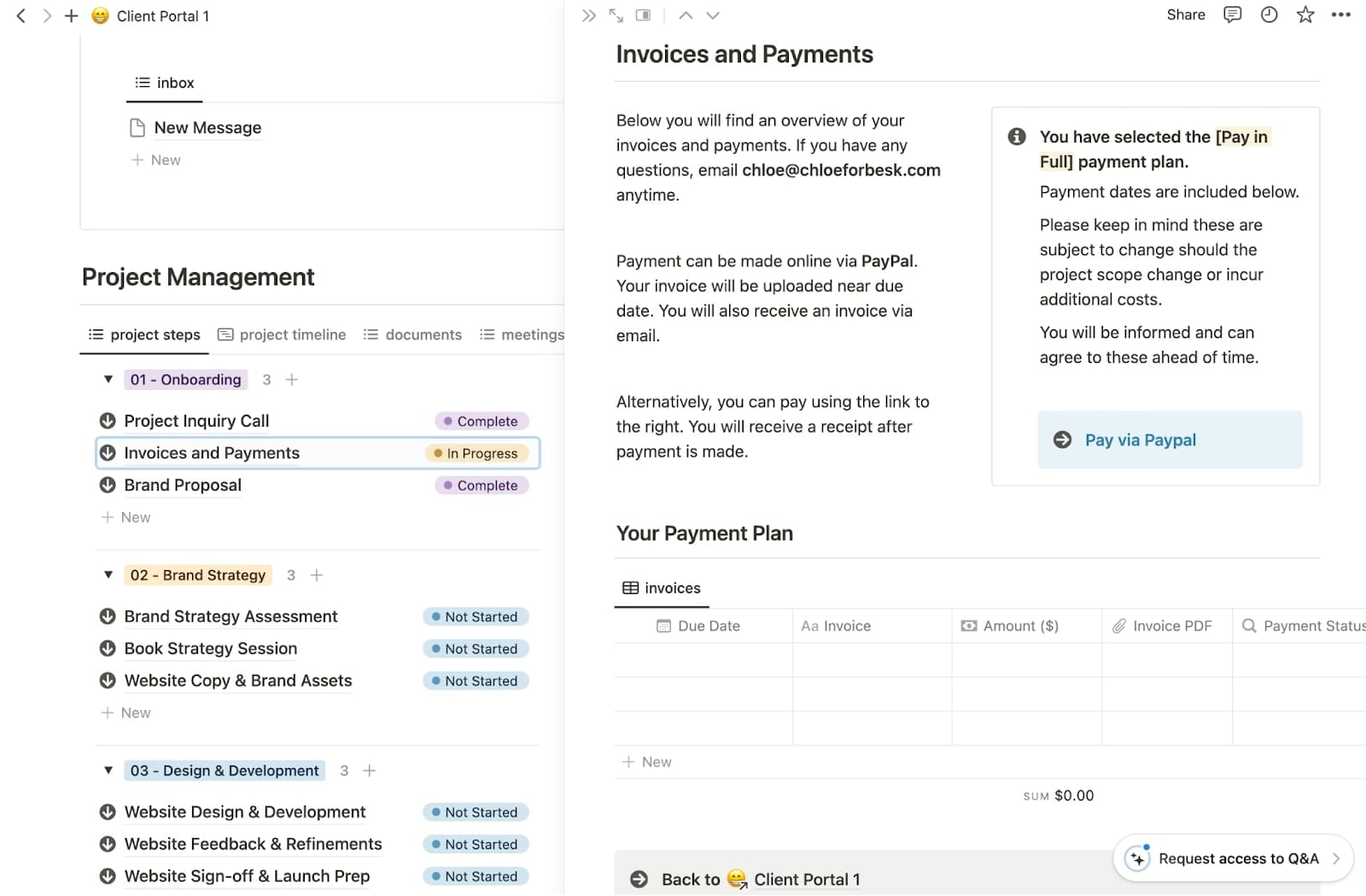The width and height of the screenshot is (1366, 896).
Task: Open the comments icon in top bar
Action: pyautogui.click(x=1232, y=15)
